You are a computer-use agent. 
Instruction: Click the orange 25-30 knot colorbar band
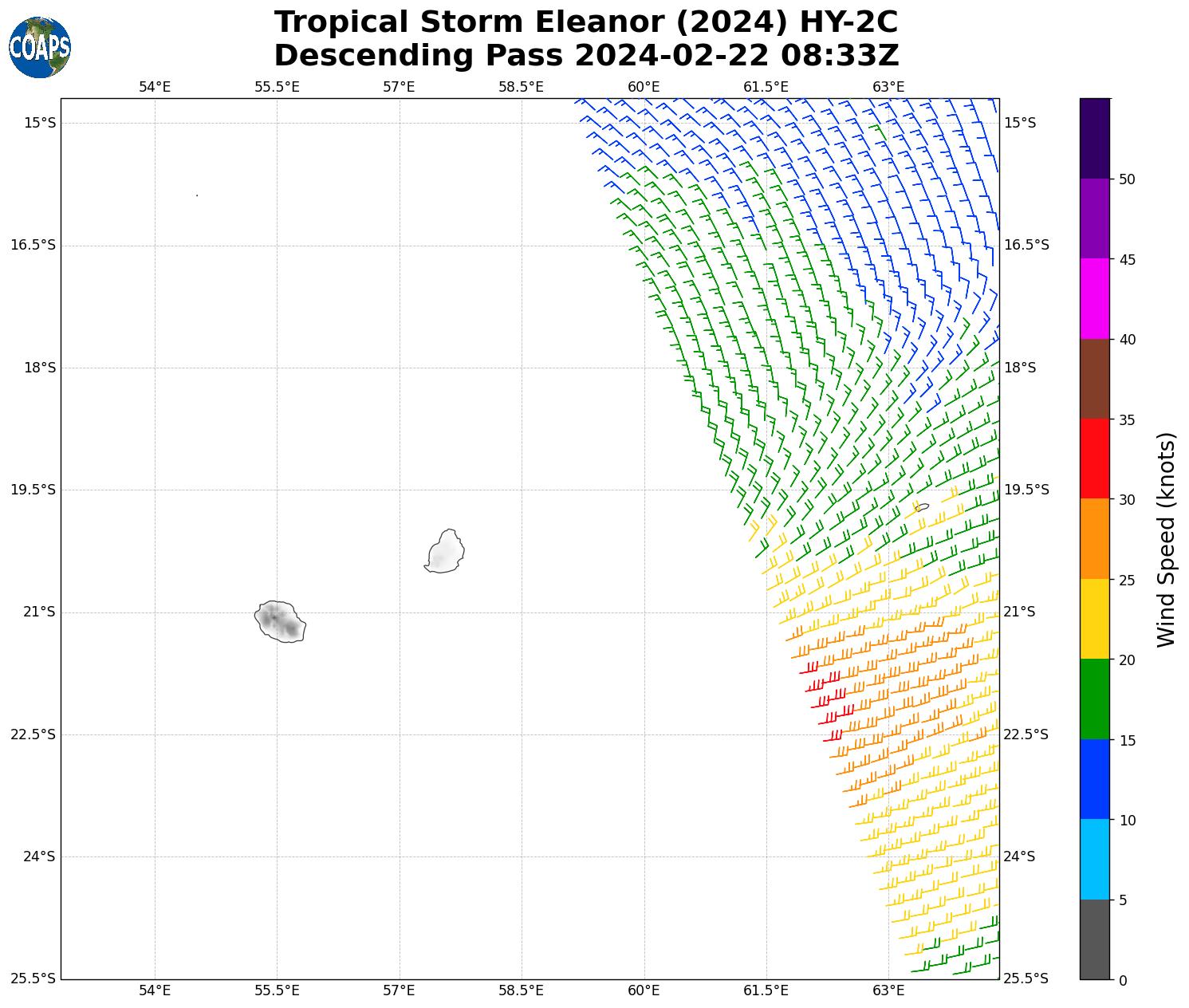pos(1094,539)
